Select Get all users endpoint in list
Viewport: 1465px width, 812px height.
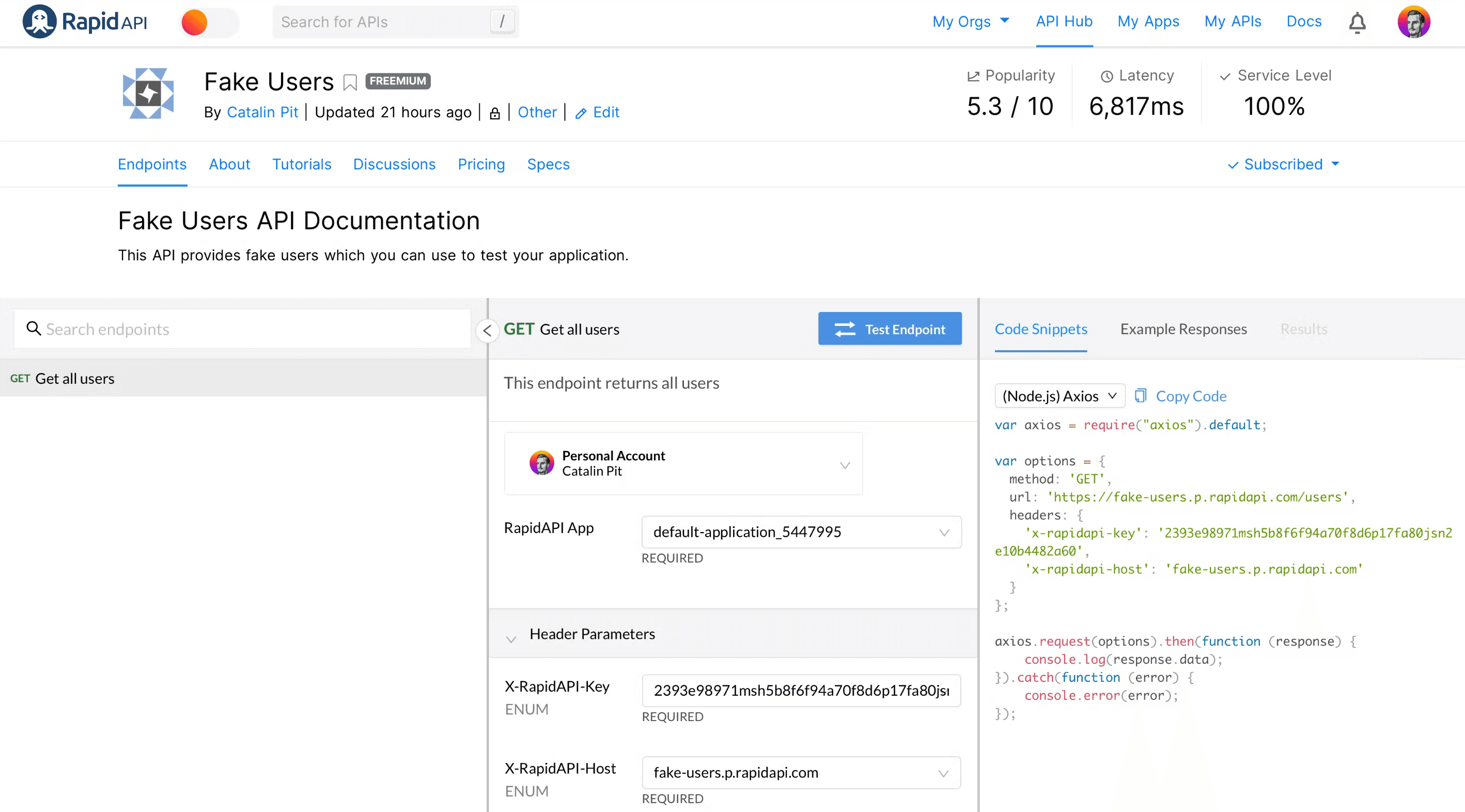tap(243, 378)
